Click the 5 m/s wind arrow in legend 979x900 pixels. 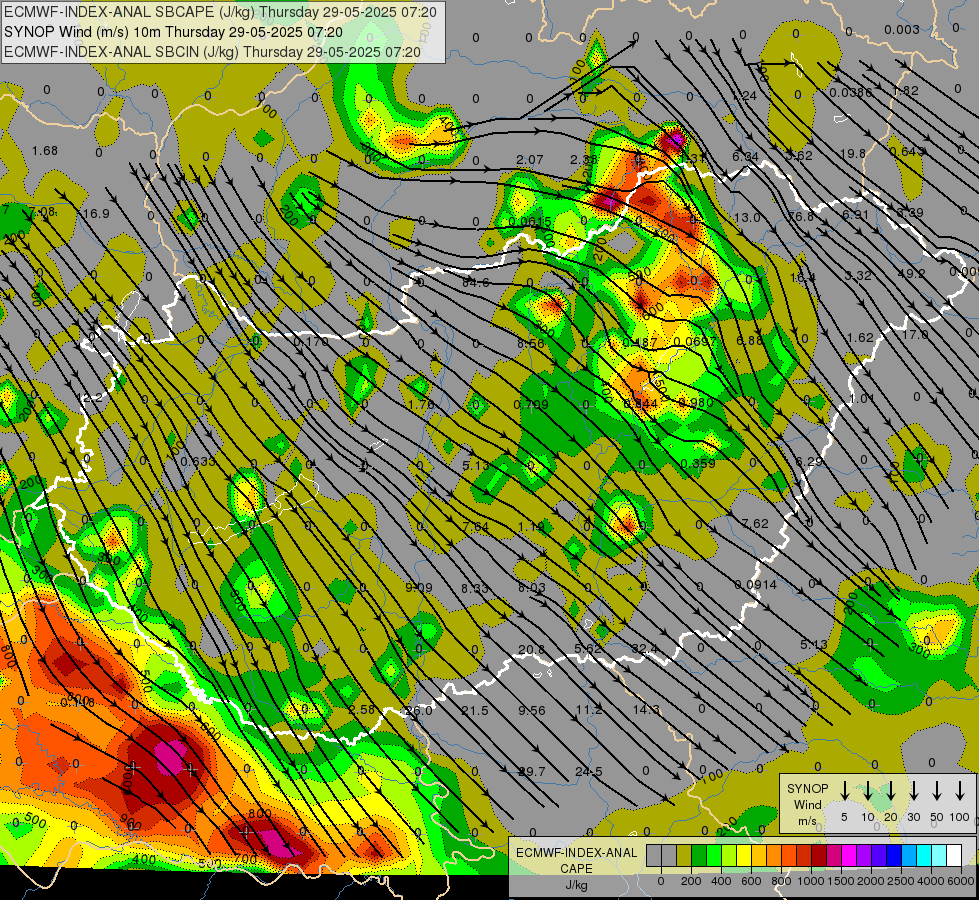pos(844,790)
